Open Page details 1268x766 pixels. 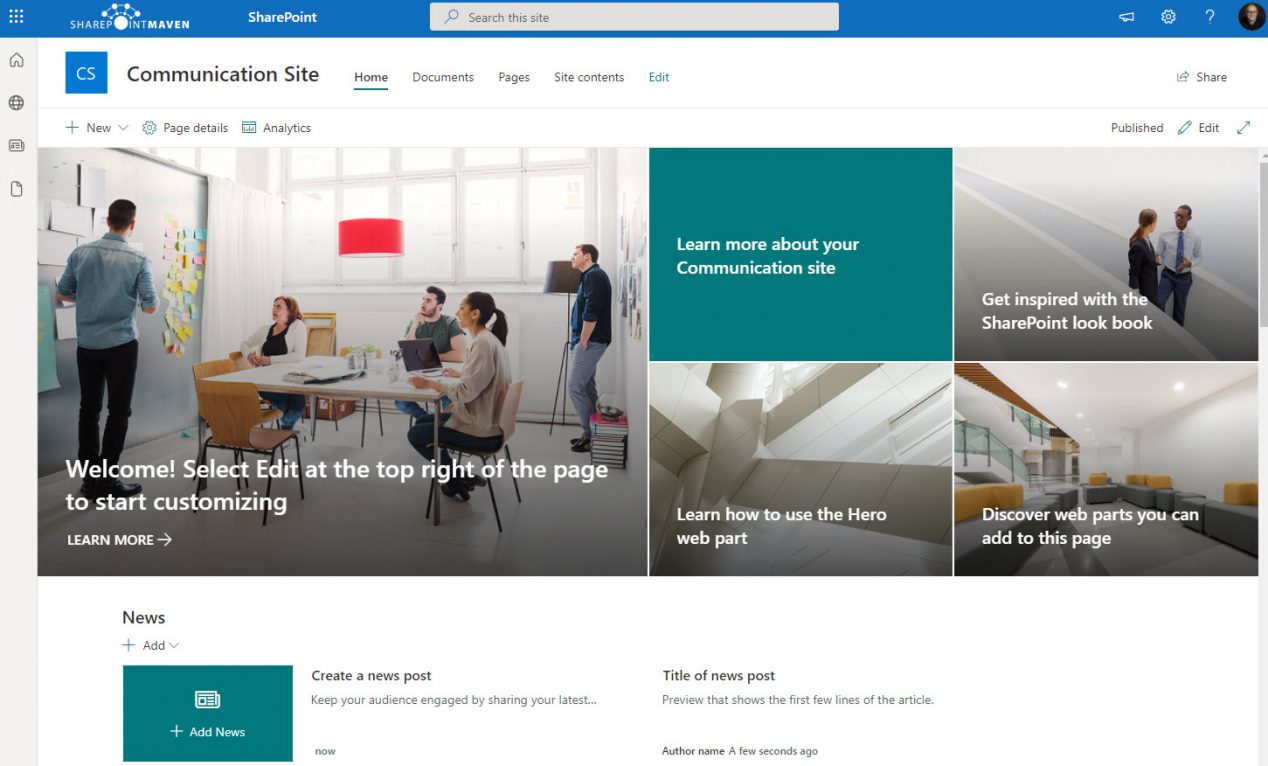[185, 127]
